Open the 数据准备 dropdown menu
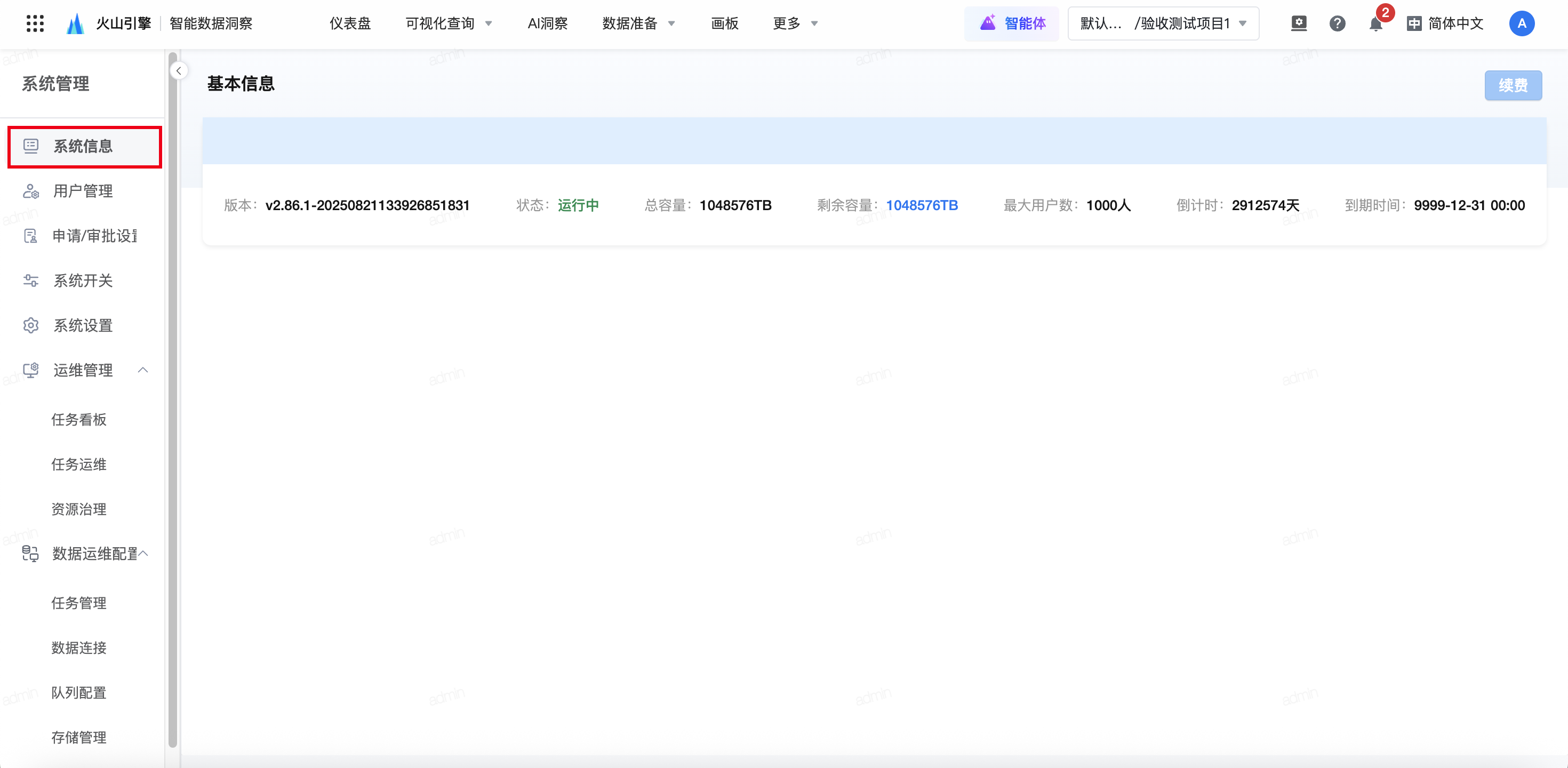The width and height of the screenshot is (1568, 768). [638, 24]
